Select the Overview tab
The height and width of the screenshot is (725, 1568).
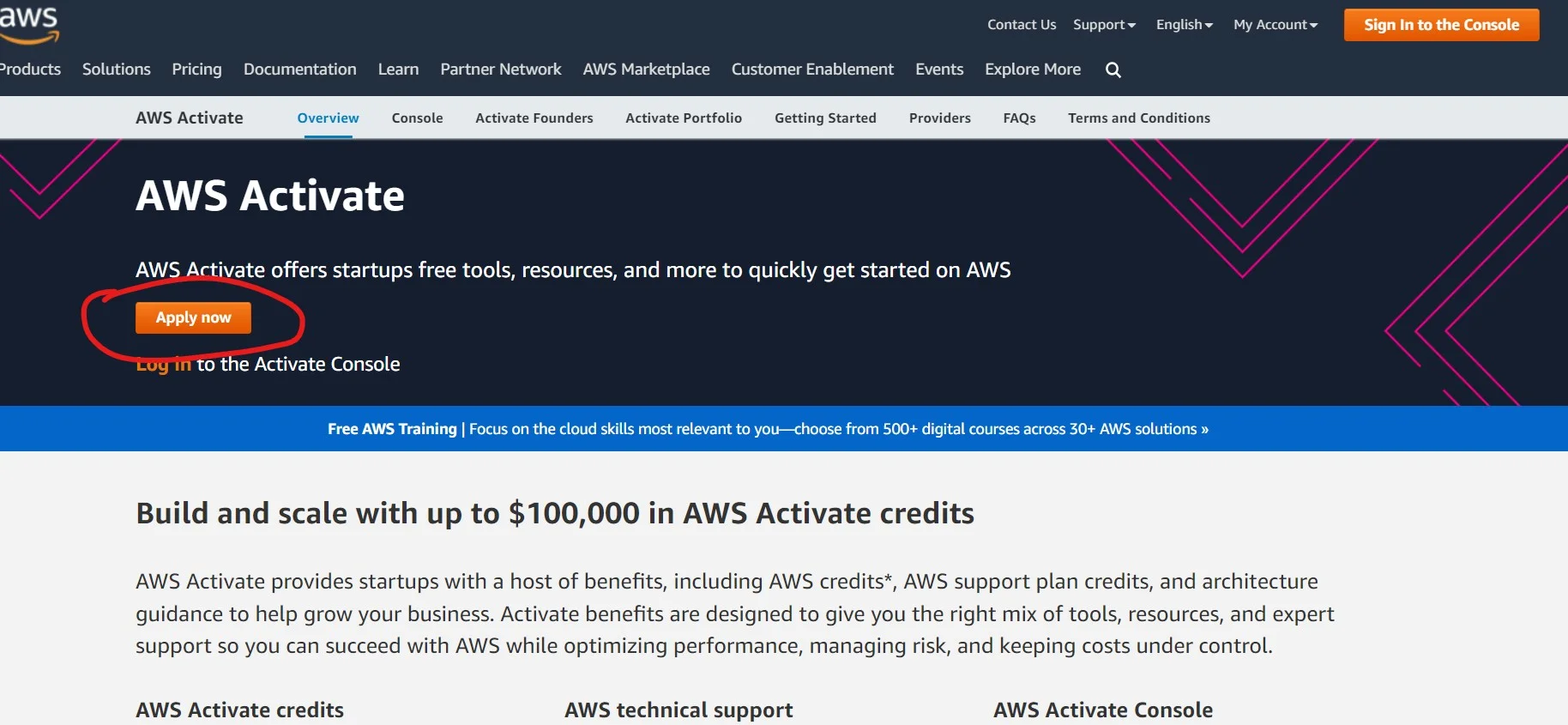[x=328, y=118]
